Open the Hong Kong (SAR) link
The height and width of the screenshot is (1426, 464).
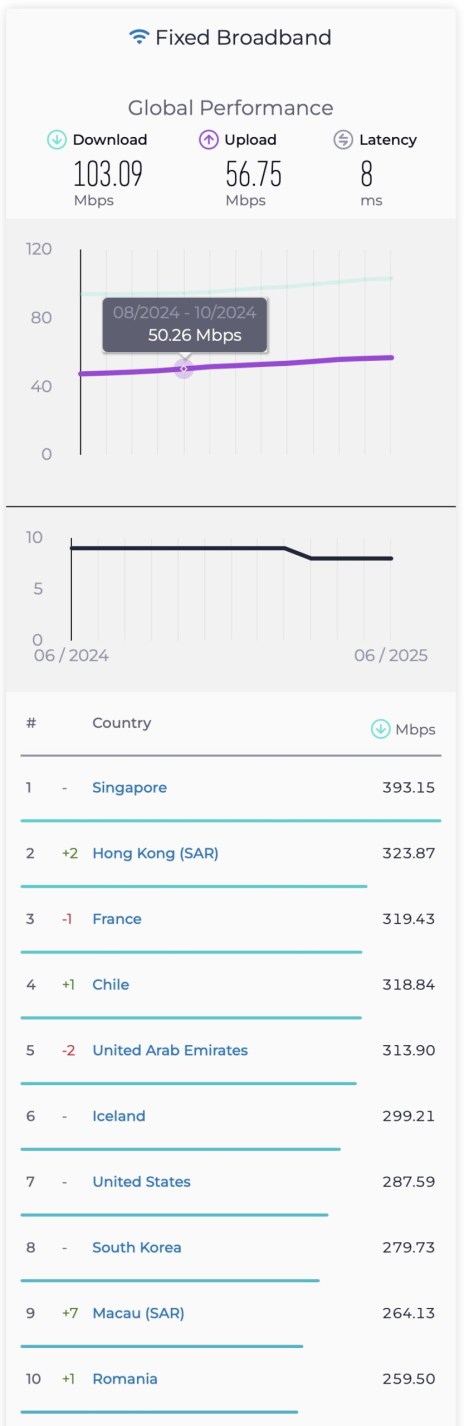click(155, 853)
